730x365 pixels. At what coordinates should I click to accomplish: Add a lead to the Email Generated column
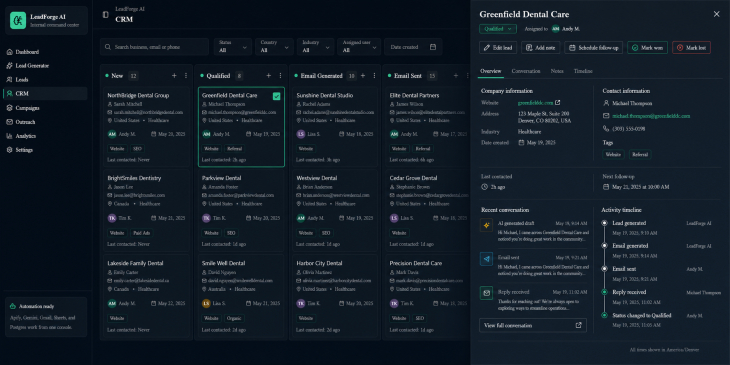pyautogui.click(x=363, y=75)
